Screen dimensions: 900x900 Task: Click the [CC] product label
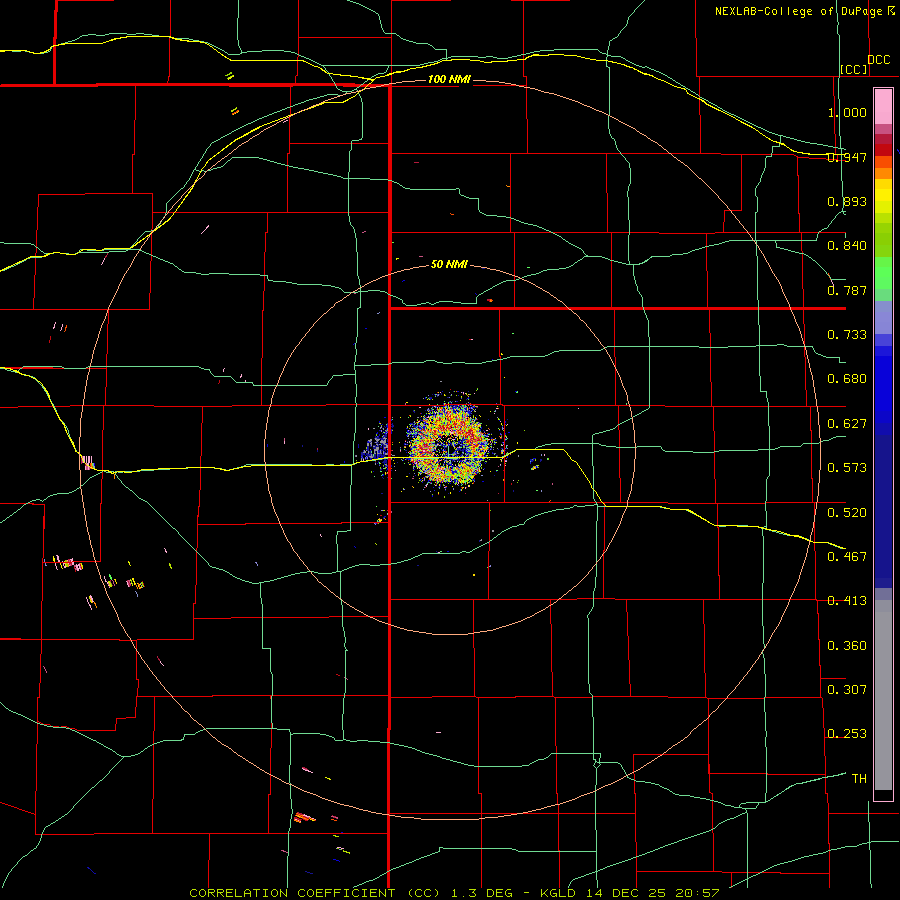click(x=854, y=69)
